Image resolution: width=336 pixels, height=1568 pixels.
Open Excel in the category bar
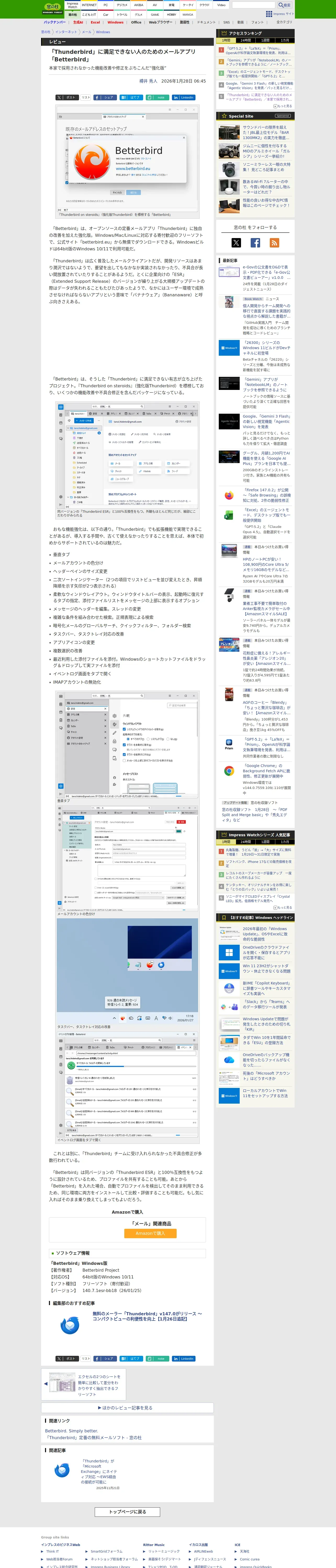[x=96, y=22]
